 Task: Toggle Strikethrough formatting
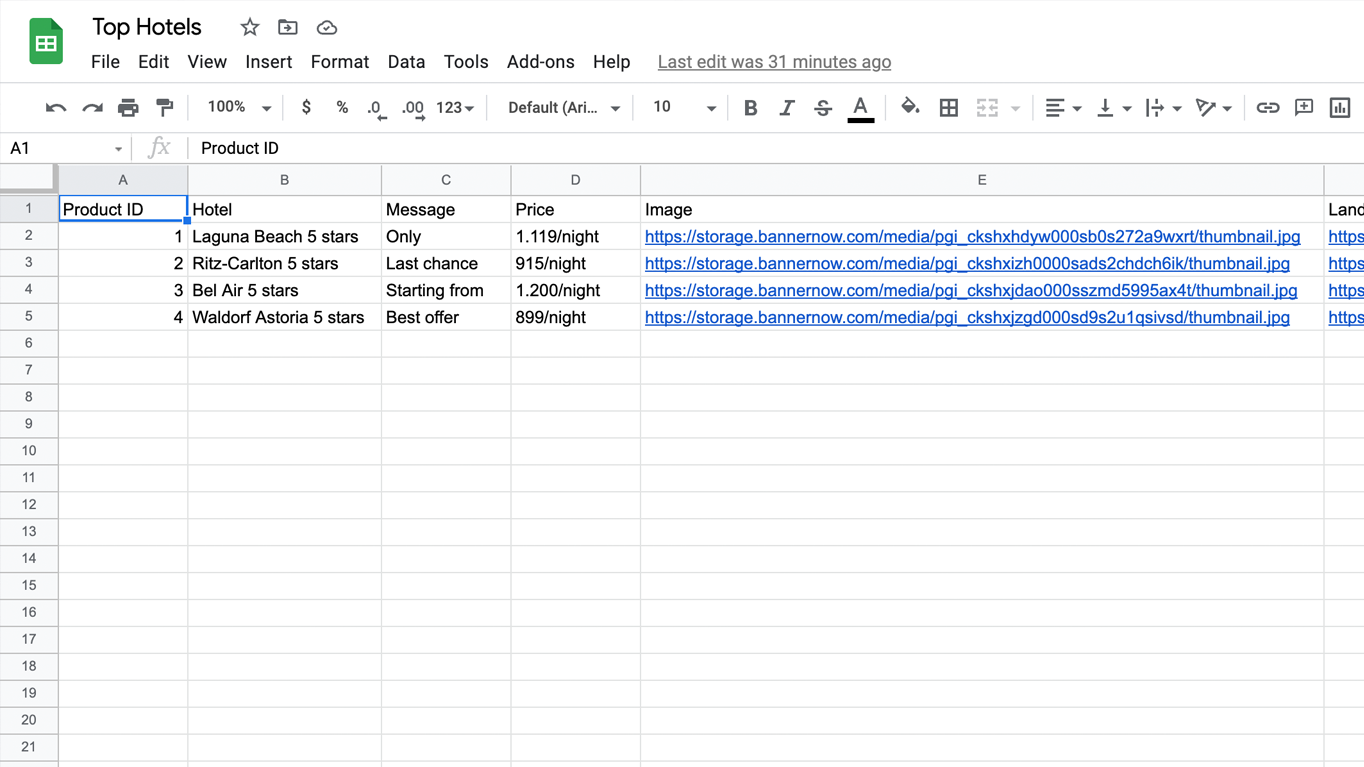point(823,108)
